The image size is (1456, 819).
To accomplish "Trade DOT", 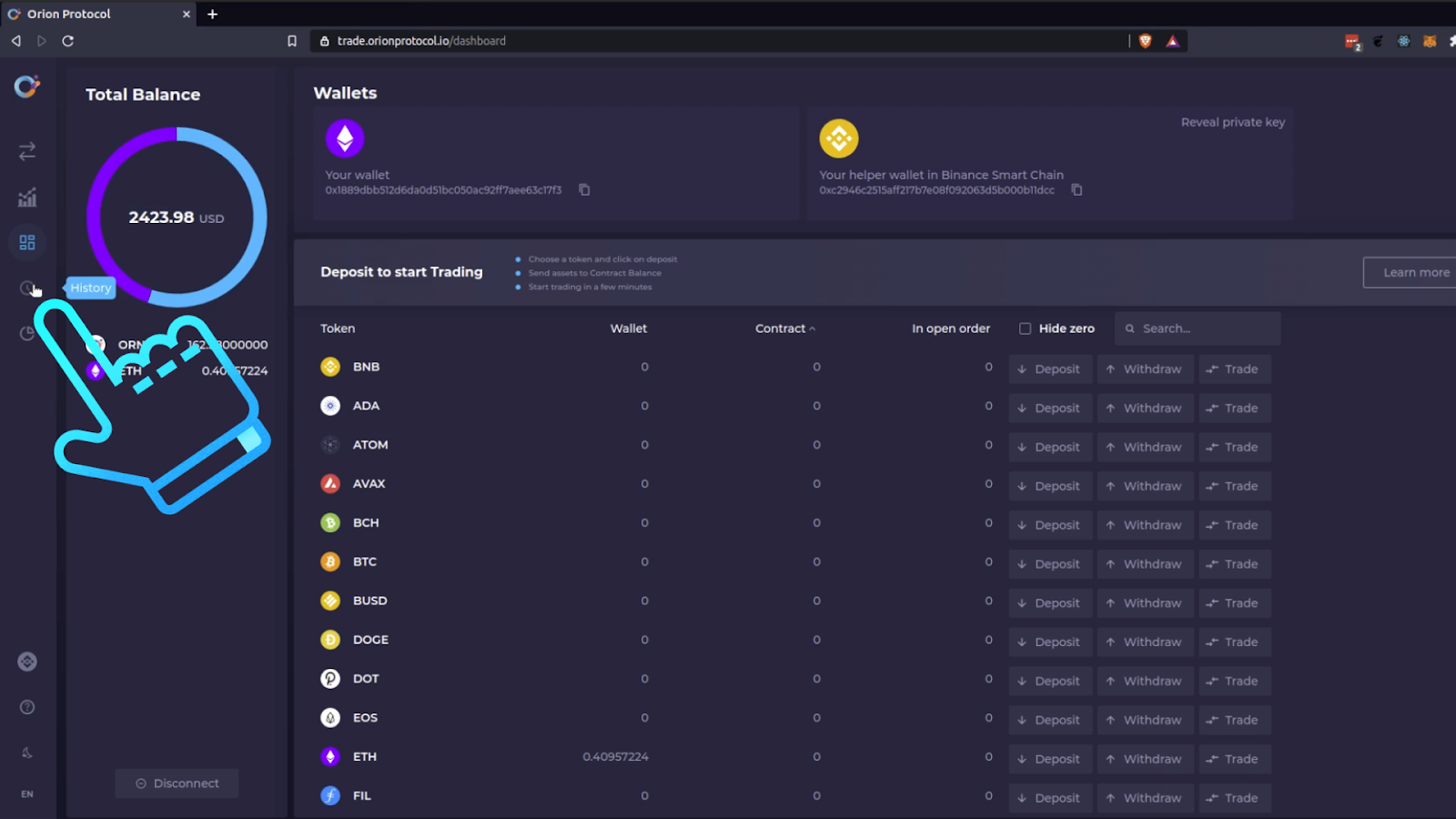I will (1235, 682).
